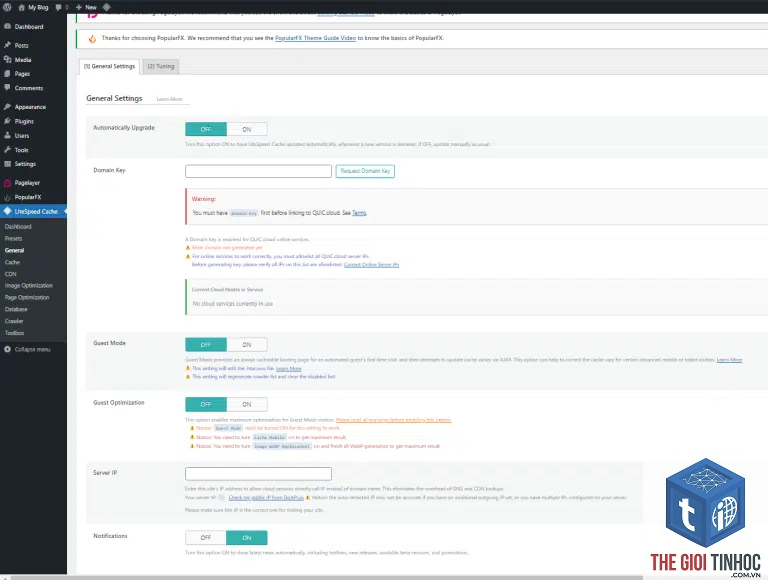Click the PopularFX flame icon in notice

coord(92,38)
